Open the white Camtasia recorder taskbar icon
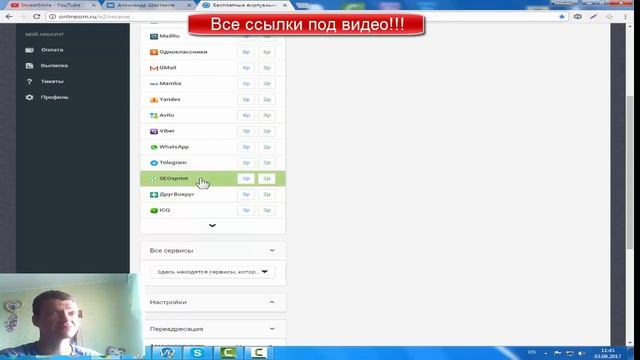 tap(258, 353)
